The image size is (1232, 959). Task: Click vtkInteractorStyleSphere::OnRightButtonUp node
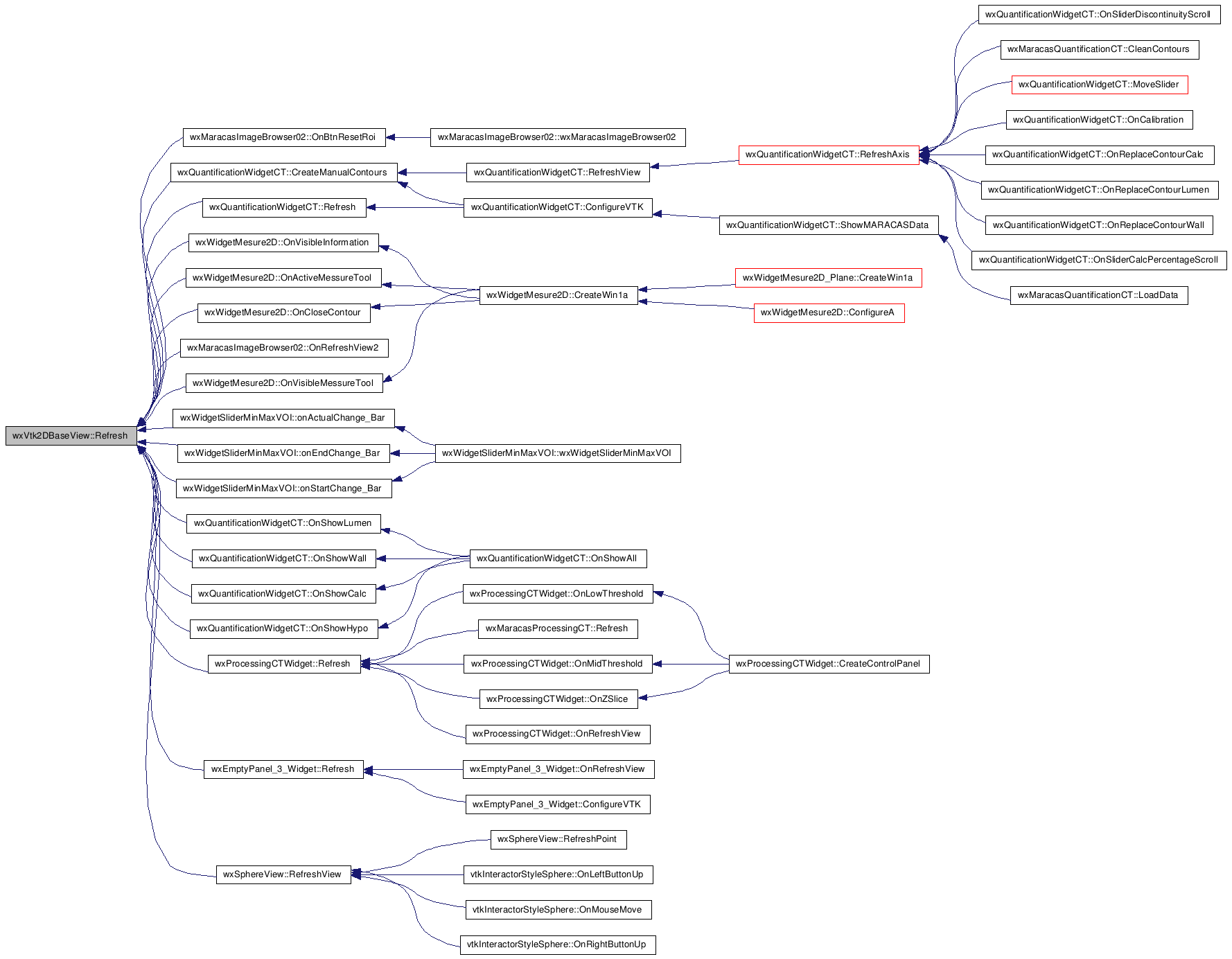558,944
